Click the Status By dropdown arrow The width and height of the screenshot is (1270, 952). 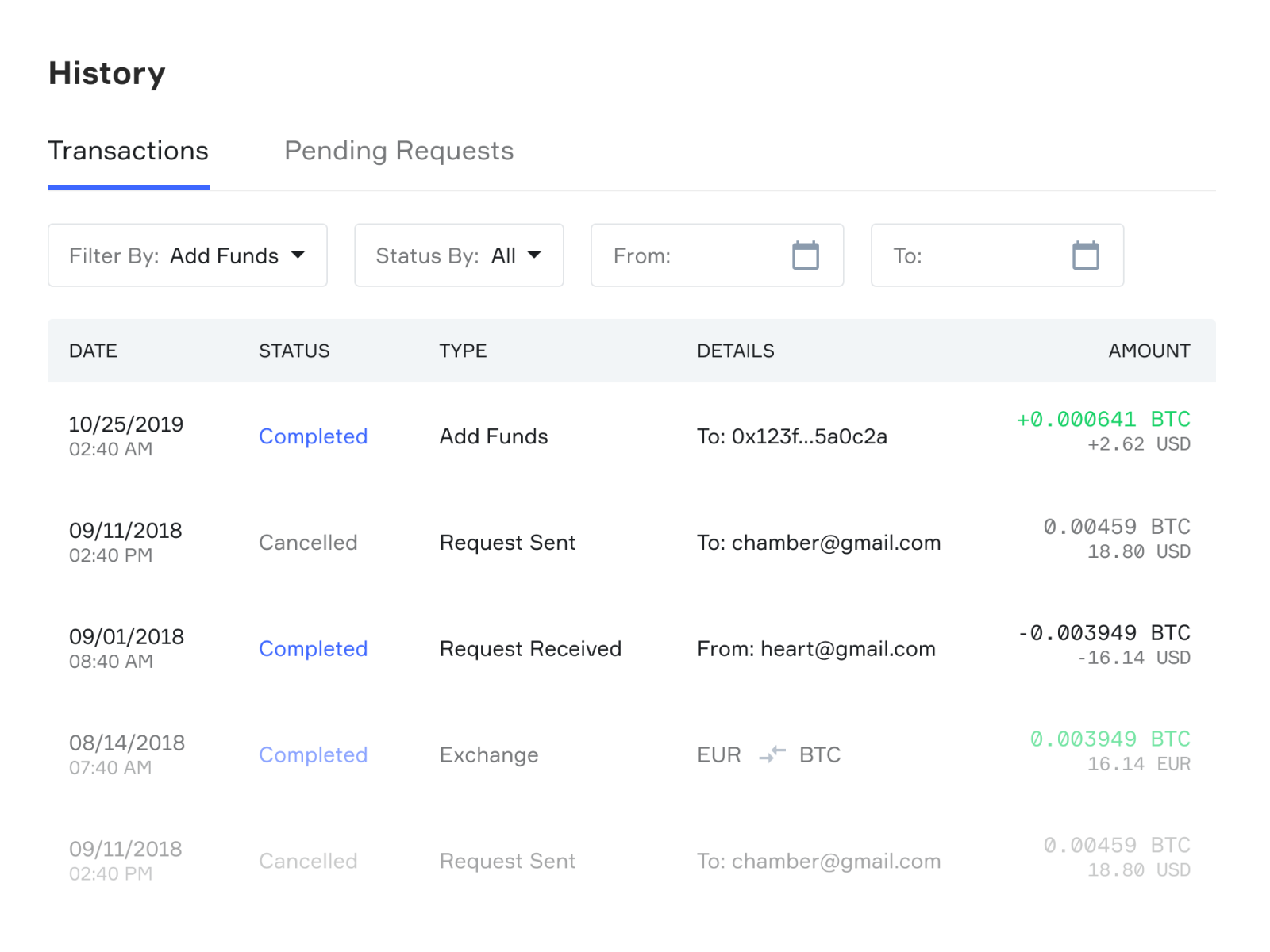536,255
